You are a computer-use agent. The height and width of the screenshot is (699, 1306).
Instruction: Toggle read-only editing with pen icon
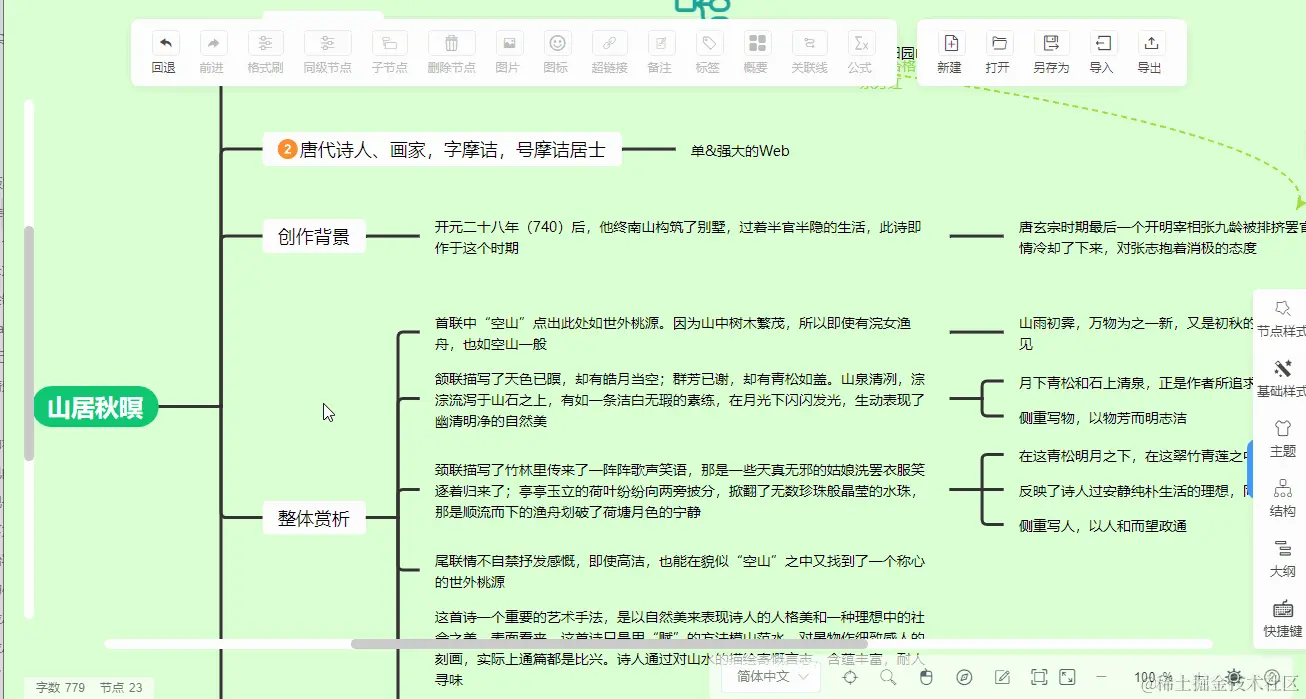point(1001,677)
